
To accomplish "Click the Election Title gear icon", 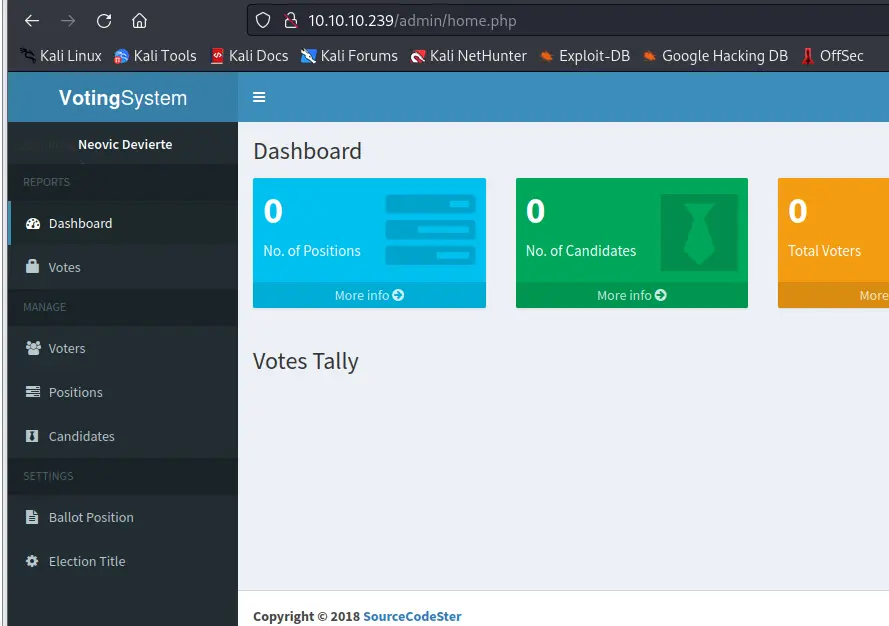I will (x=32, y=561).
